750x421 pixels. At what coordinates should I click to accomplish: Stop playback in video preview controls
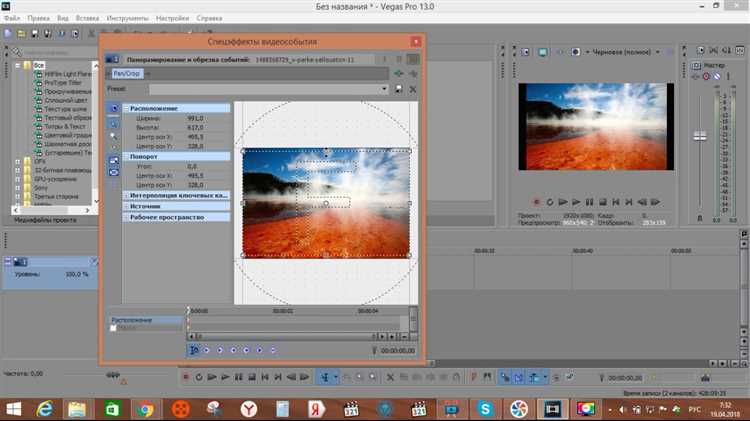(603, 202)
